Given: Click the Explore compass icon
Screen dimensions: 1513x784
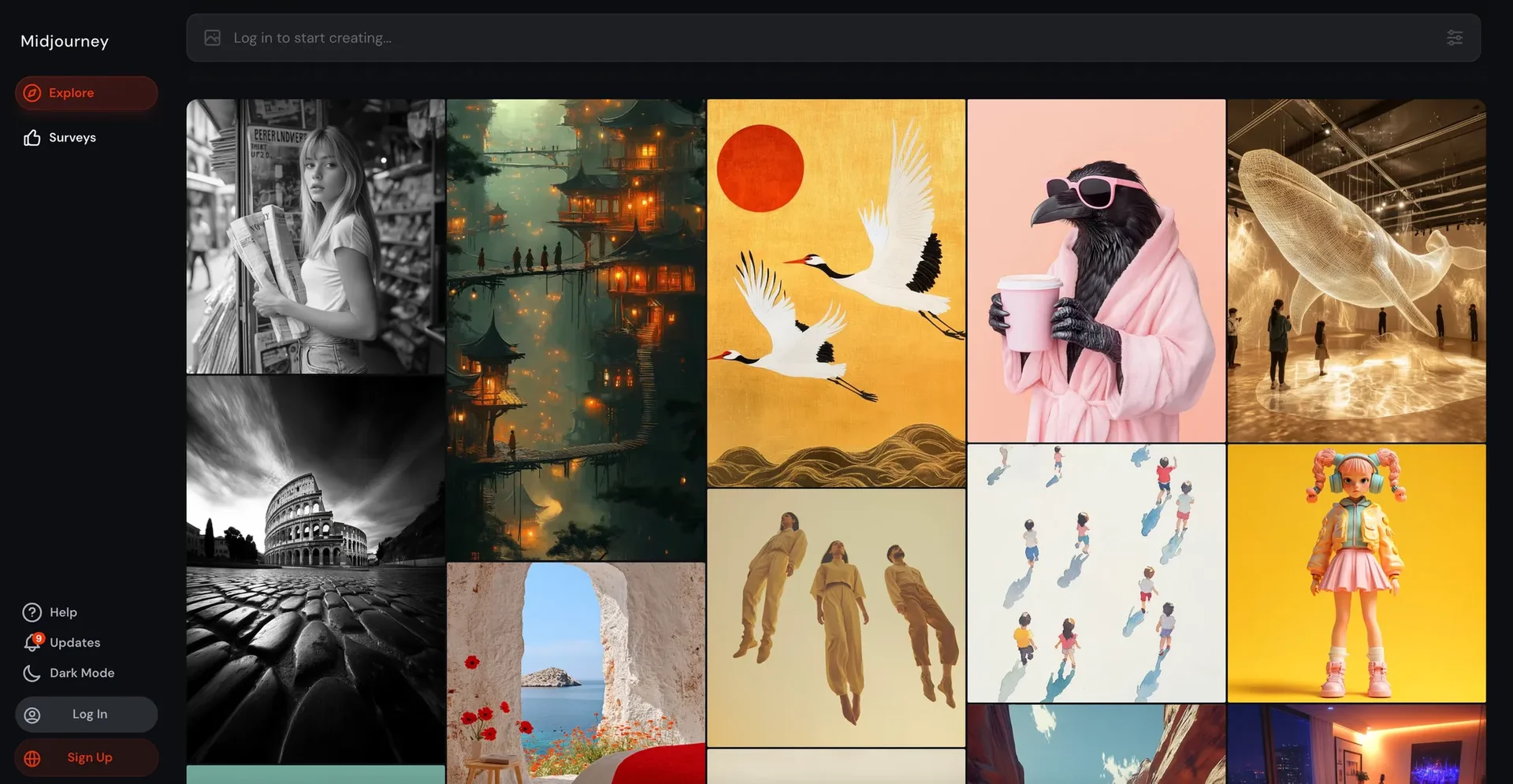Looking at the screenshot, I should click(32, 93).
